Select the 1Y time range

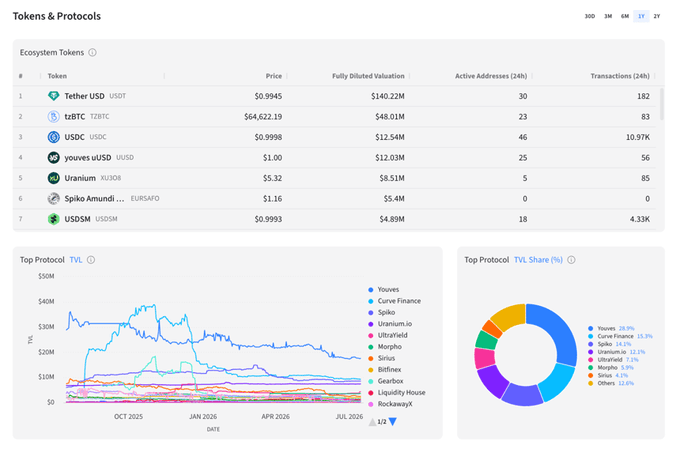click(641, 16)
